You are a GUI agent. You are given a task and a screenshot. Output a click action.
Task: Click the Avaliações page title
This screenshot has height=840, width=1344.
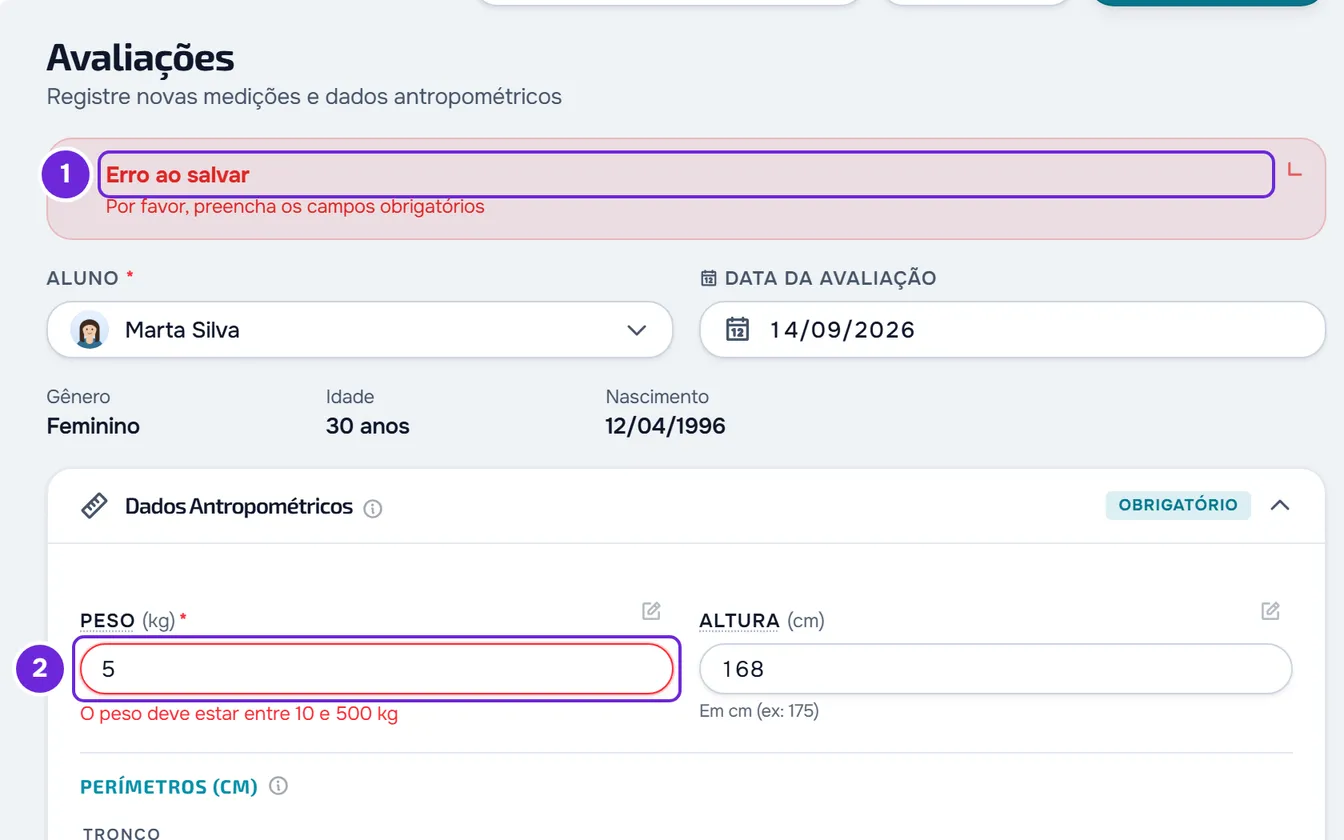click(140, 58)
